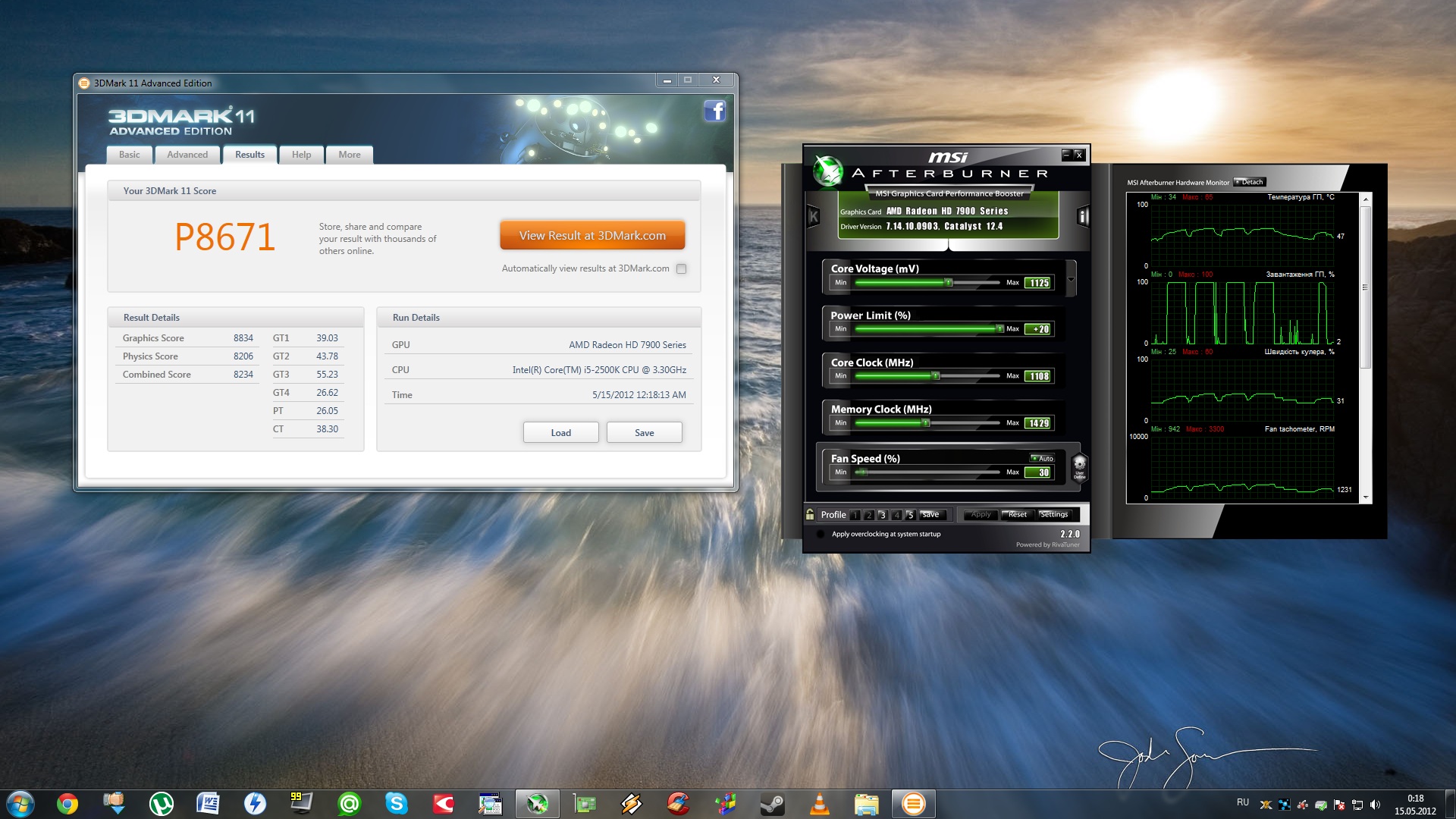Click Reset in Afterburner
This screenshot has width=1456, height=819.
1017,514
